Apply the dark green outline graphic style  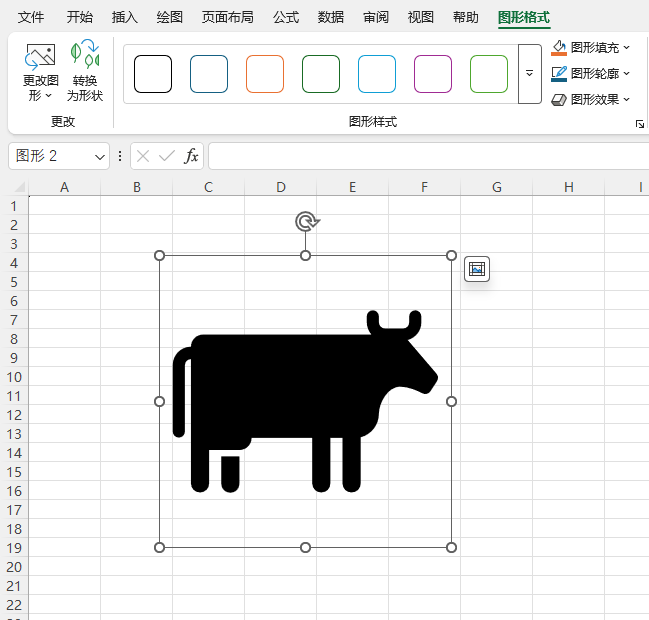click(x=321, y=74)
